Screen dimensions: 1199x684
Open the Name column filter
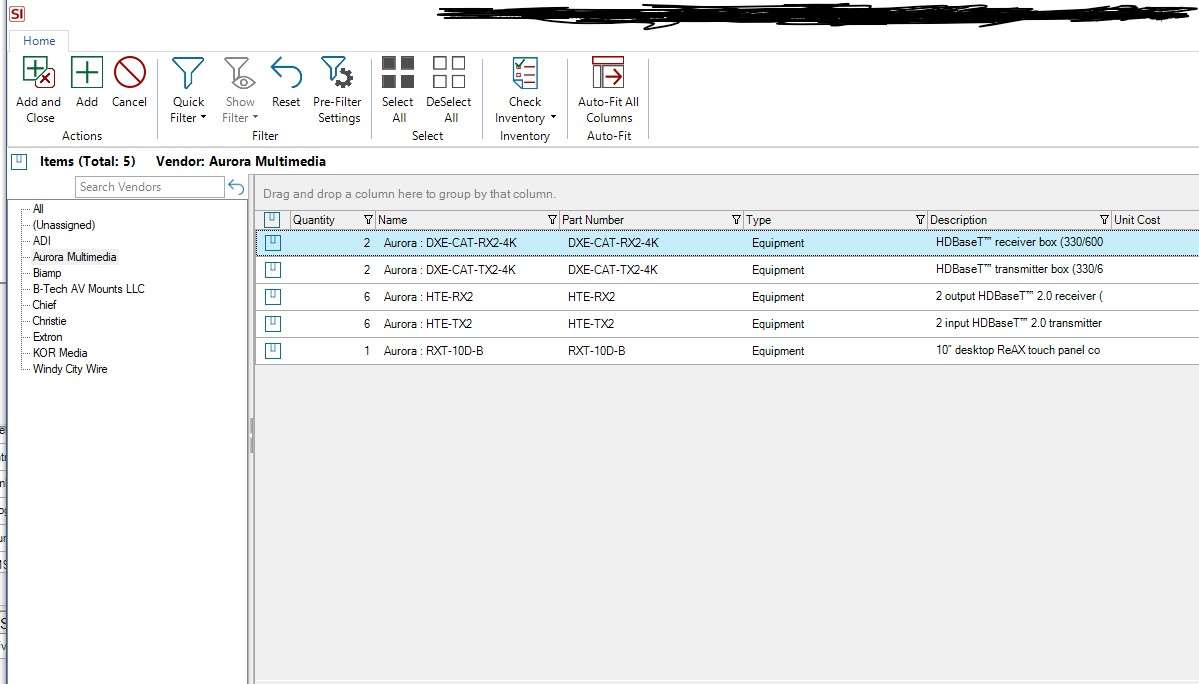tap(552, 220)
